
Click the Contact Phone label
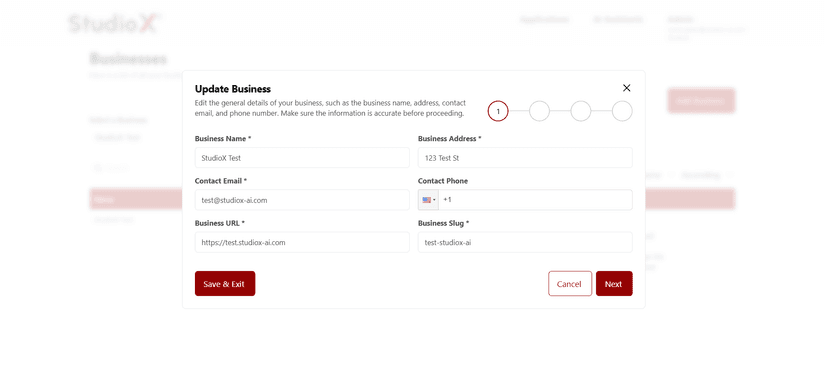pos(443,181)
